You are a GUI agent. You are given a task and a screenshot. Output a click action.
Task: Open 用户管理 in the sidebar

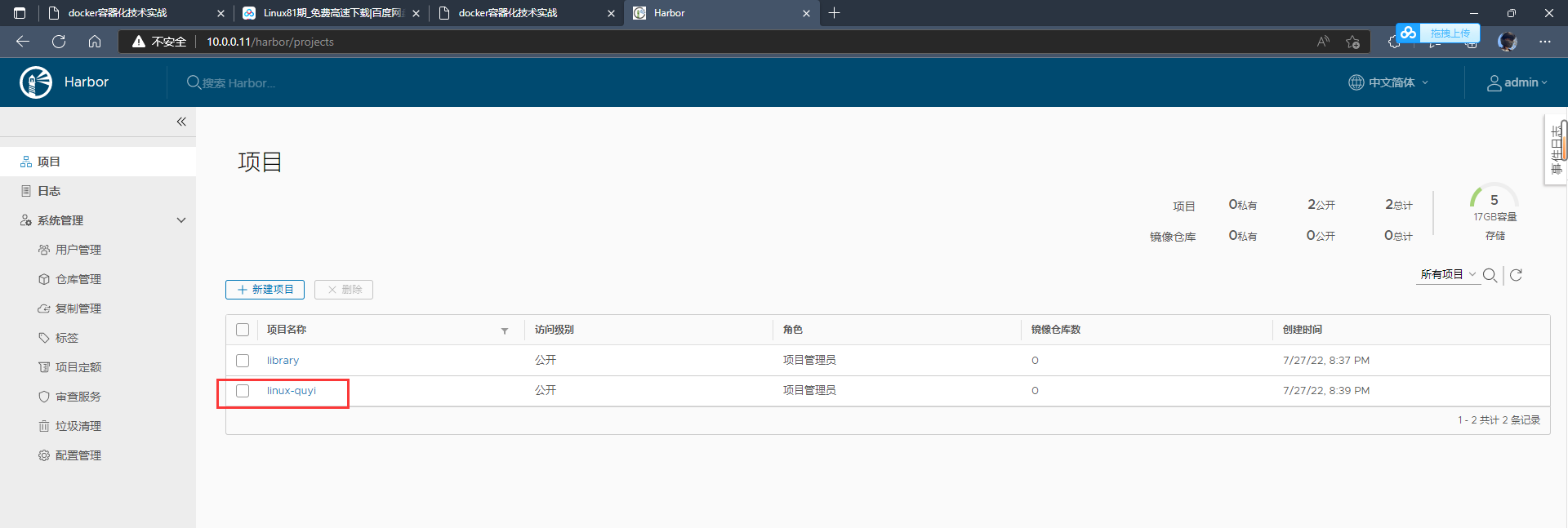coord(78,250)
